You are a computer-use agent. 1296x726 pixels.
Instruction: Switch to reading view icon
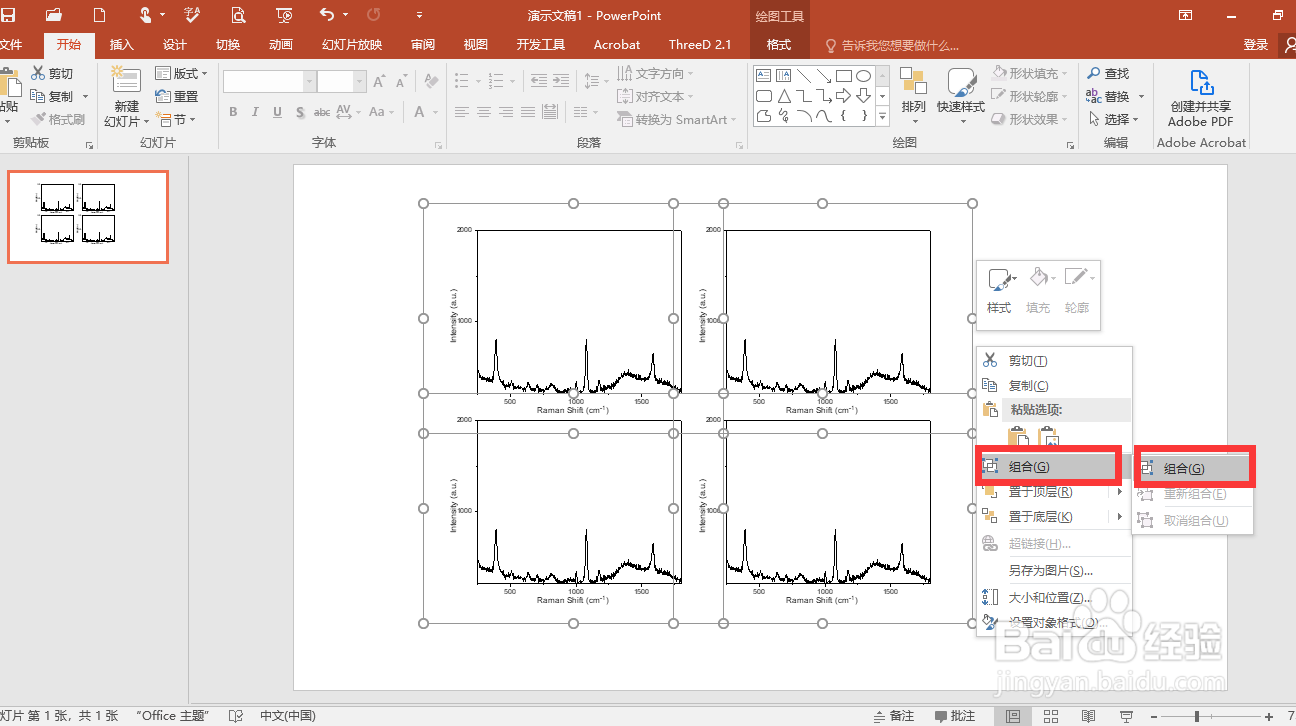click(1089, 716)
